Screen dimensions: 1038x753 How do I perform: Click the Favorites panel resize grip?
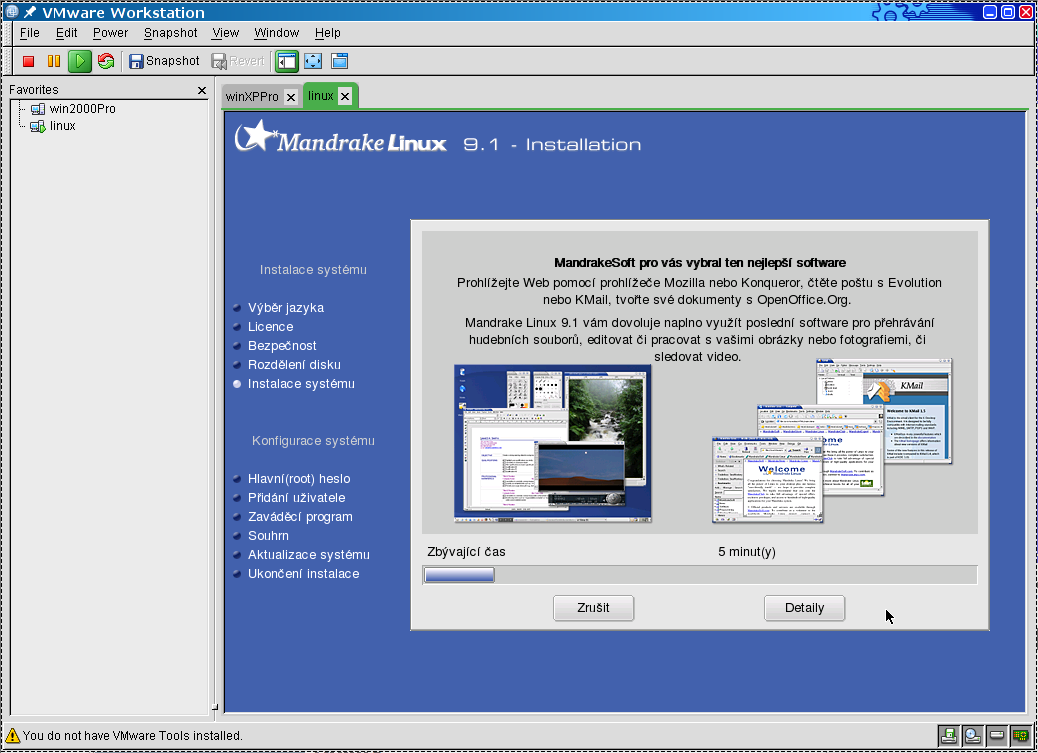click(214, 707)
